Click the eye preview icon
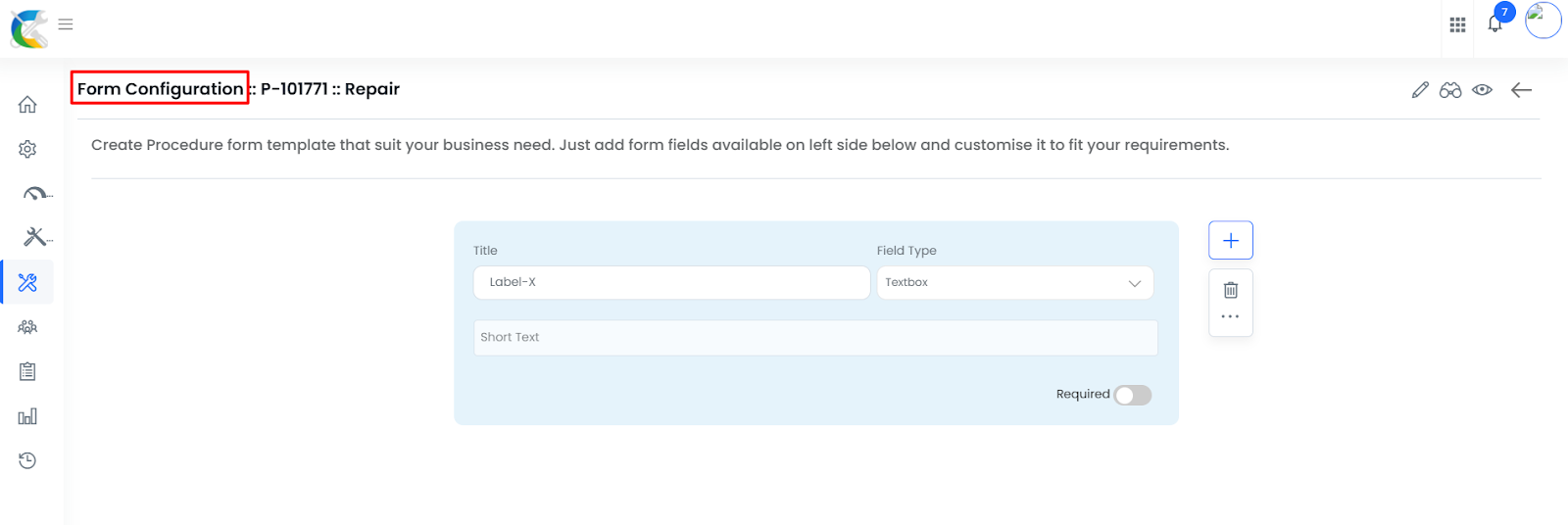Viewport: 1568px width, 525px height. point(1482,90)
